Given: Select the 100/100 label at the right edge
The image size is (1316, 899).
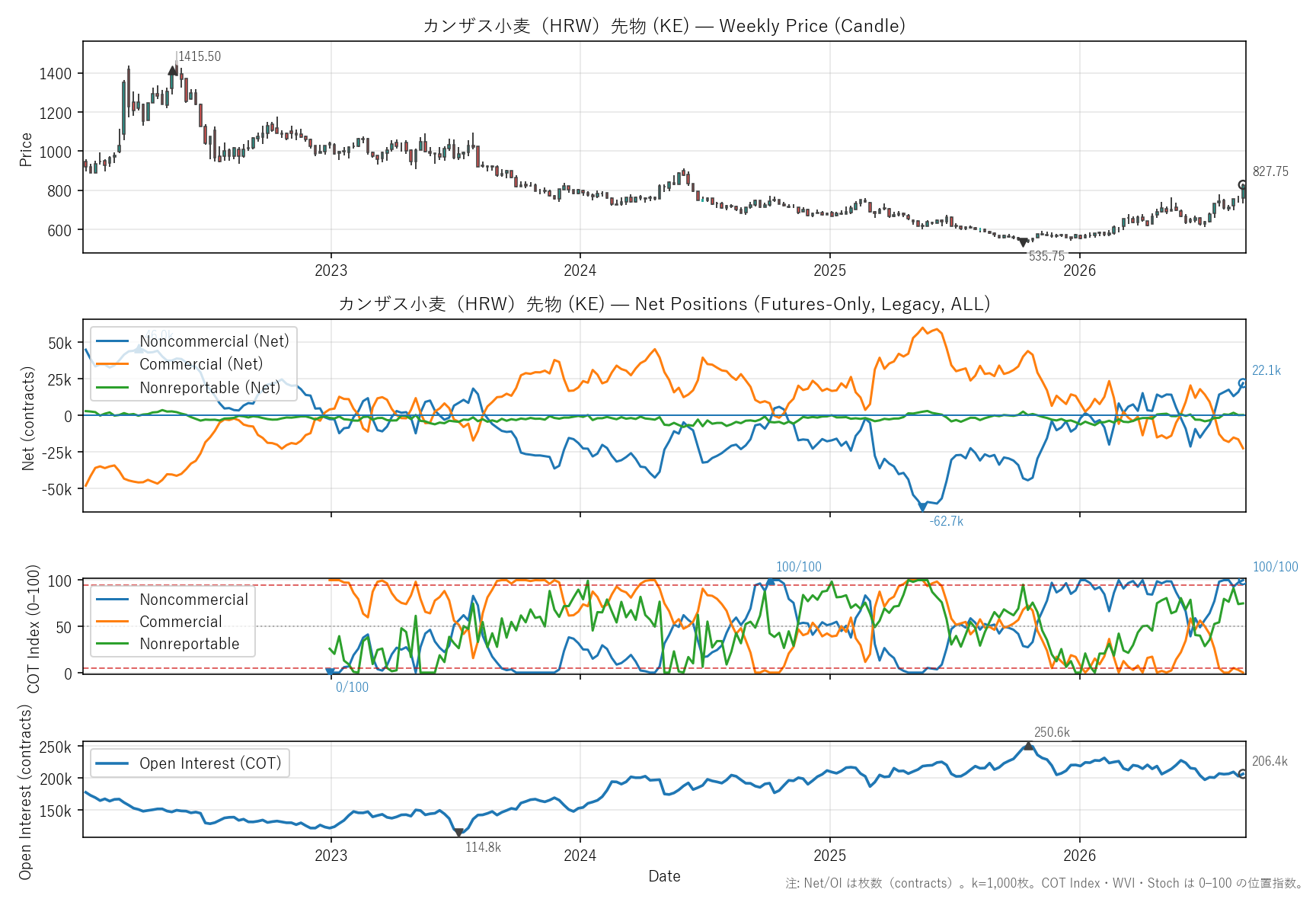Looking at the screenshot, I should point(1276,567).
